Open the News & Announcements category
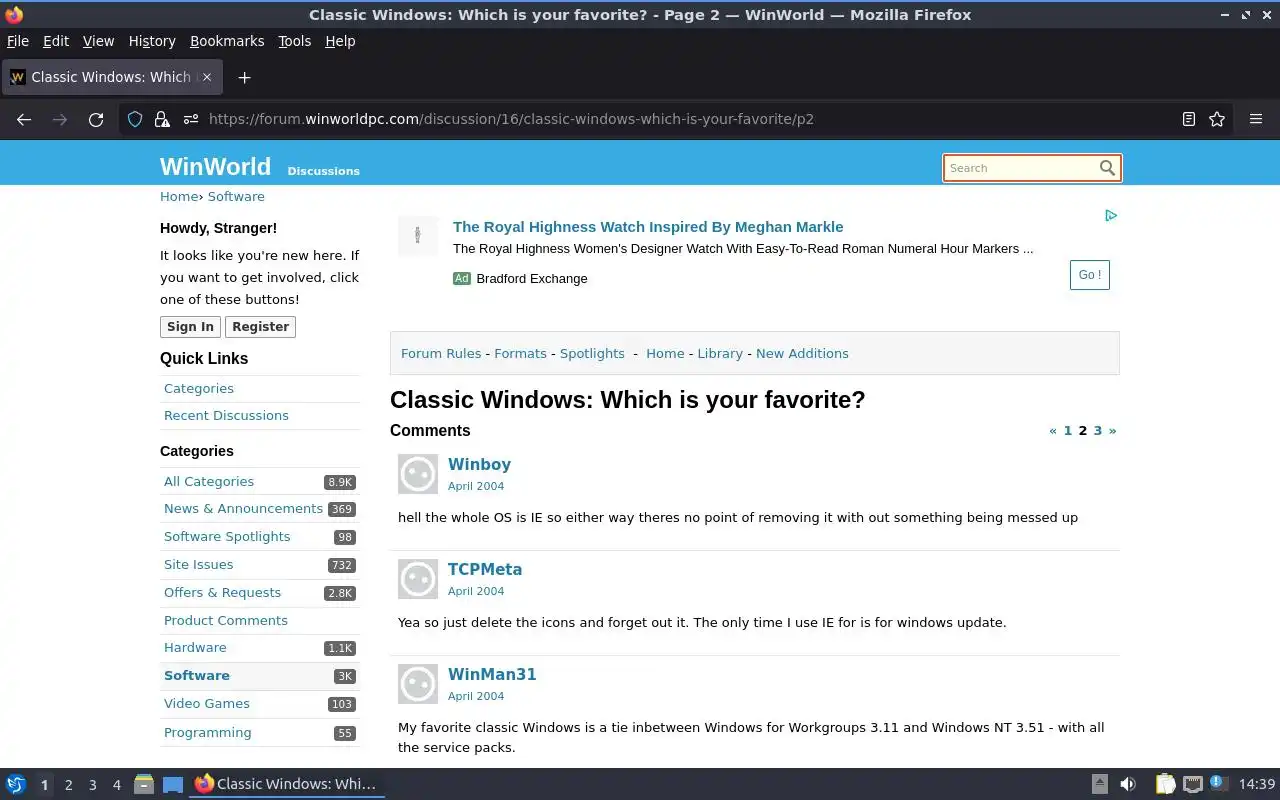This screenshot has width=1280, height=800. click(x=243, y=509)
